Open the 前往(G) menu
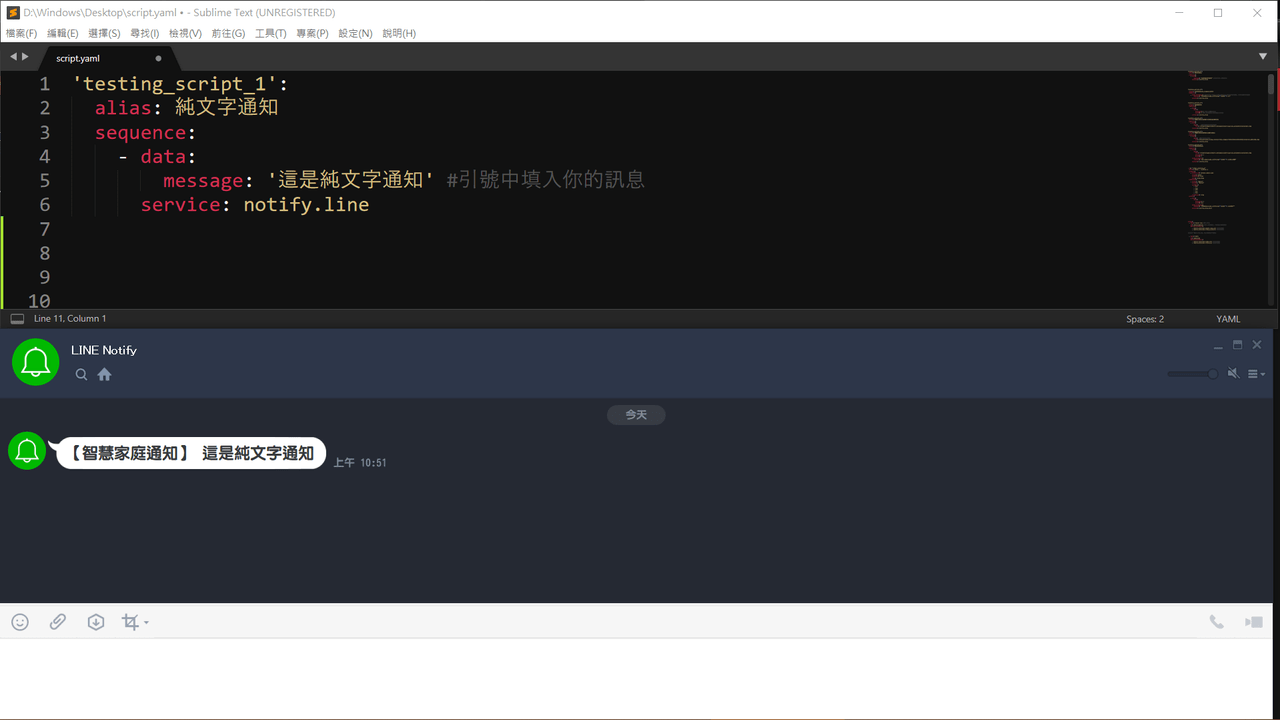 pyautogui.click(x=228, y=33)
